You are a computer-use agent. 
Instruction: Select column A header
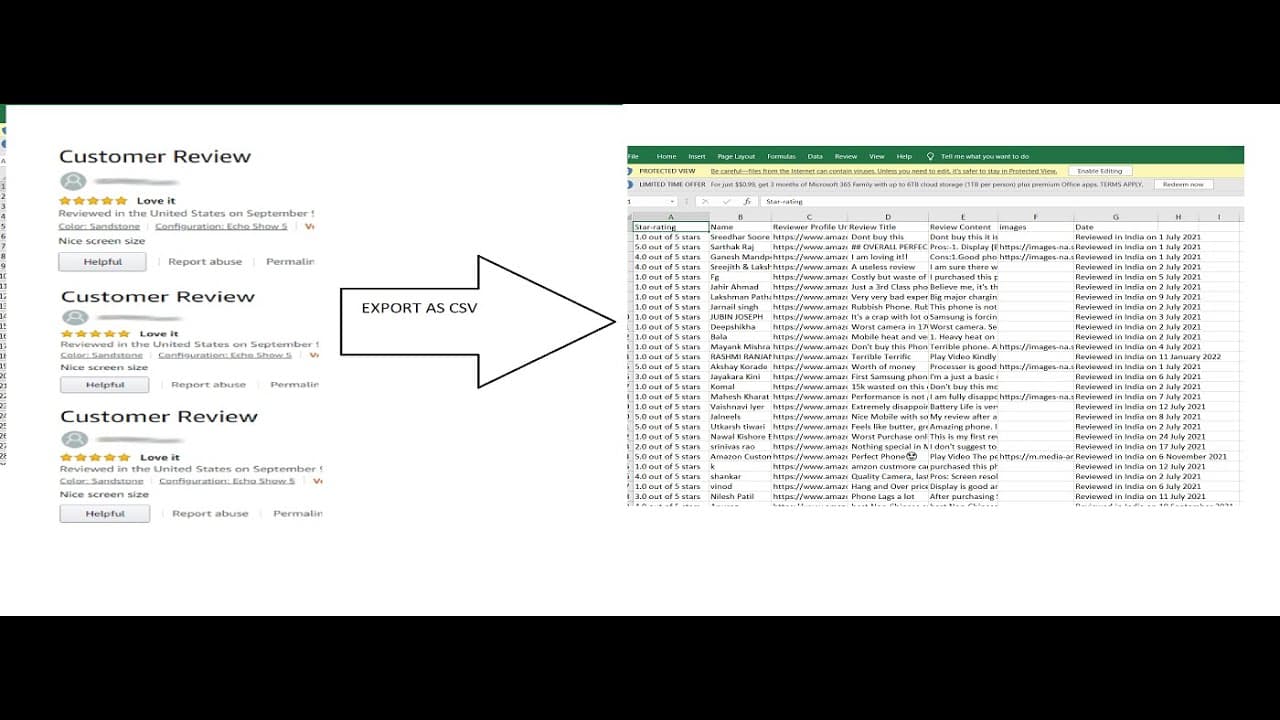pyautogui.click(x=670, y=216)
